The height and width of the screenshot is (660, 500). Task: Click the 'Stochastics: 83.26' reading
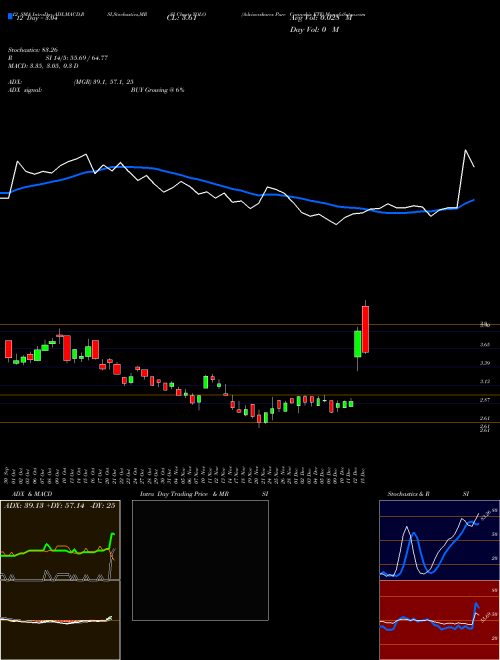(33, 50)
